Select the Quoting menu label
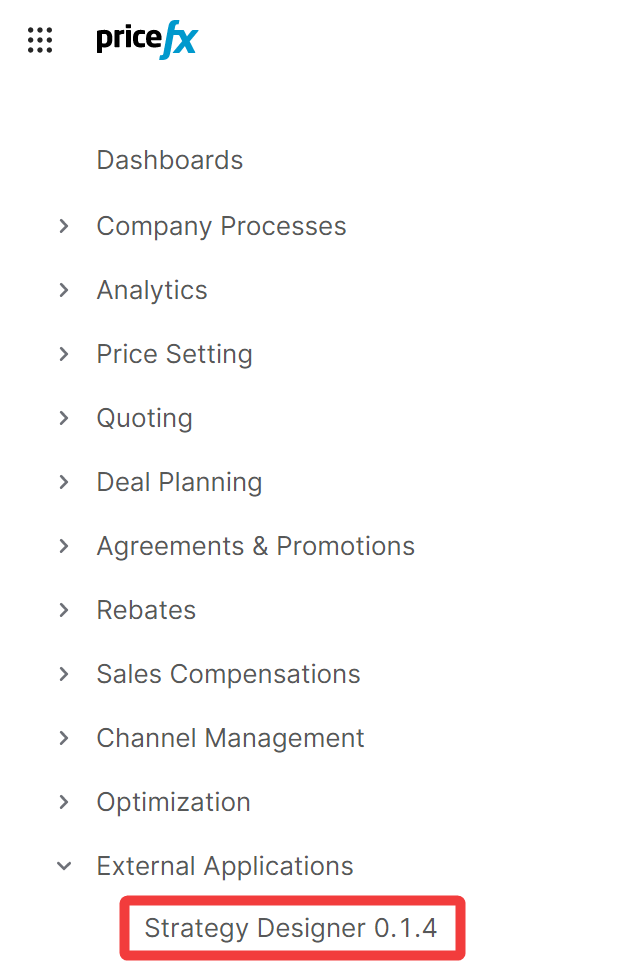 (144, 418)
